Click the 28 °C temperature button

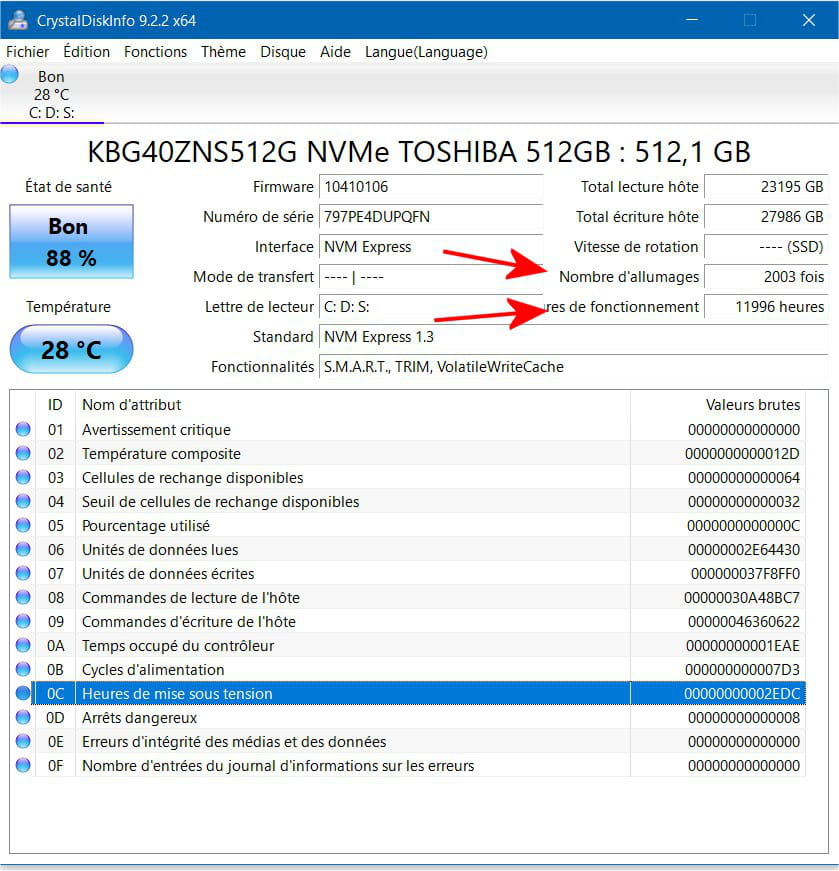click(71, 349)
